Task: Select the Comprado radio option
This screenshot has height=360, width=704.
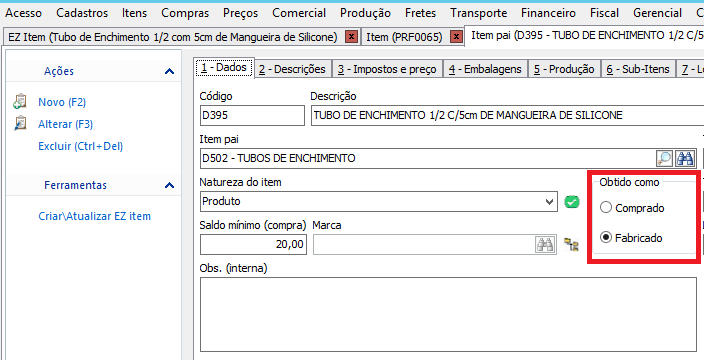Action: 606,207
